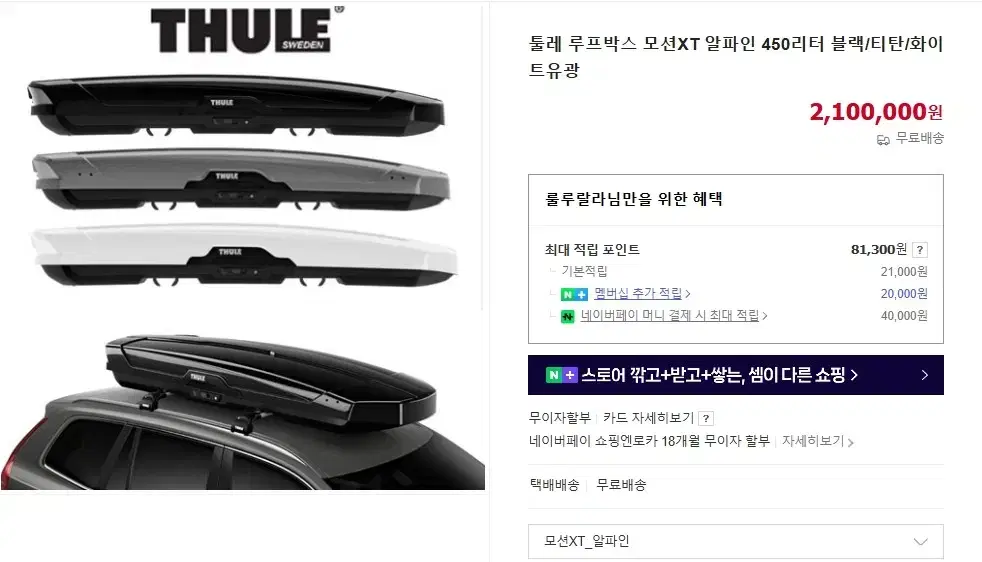The width and height of the screenshot is (982, 562).
Task: Click the question mark beside 카드 자세히보기
Action: [706, 419]
